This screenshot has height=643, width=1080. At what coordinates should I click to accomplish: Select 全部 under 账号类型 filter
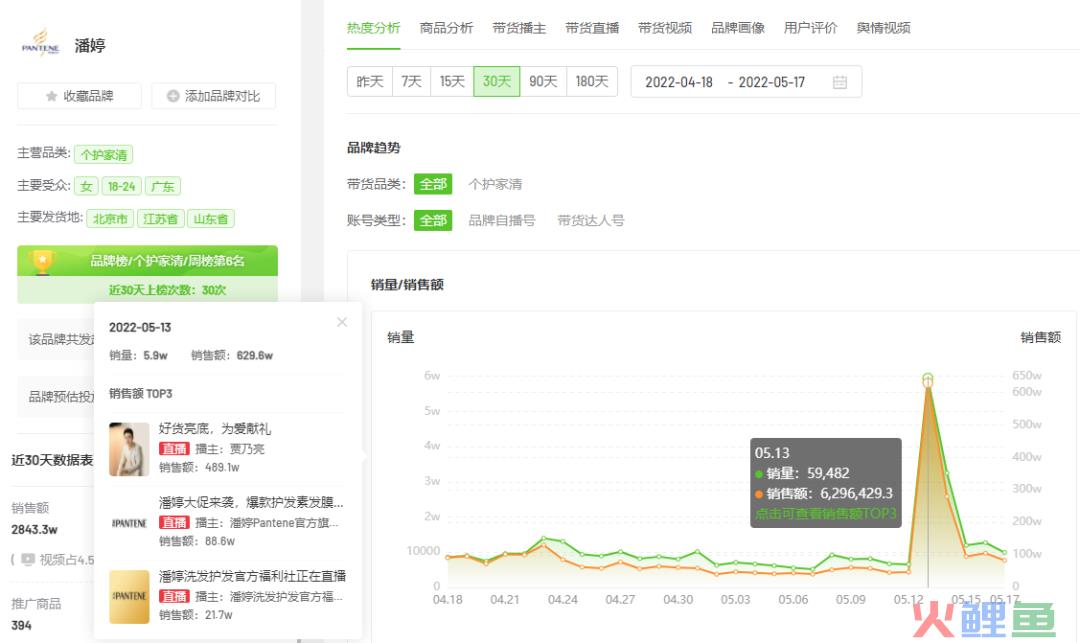tap(433, 220)
